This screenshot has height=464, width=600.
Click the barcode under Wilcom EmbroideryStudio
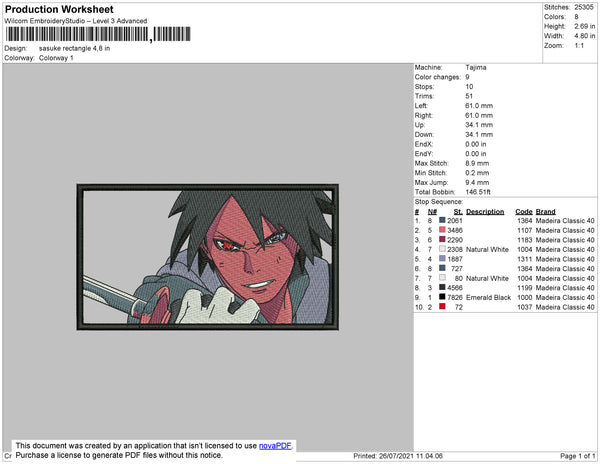click(98, 34)
